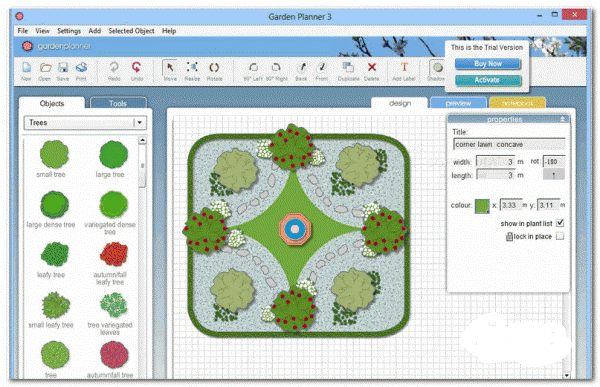Click the Undo arrow icon
This screenshot has height=387, width=600.
click(136, 67)
